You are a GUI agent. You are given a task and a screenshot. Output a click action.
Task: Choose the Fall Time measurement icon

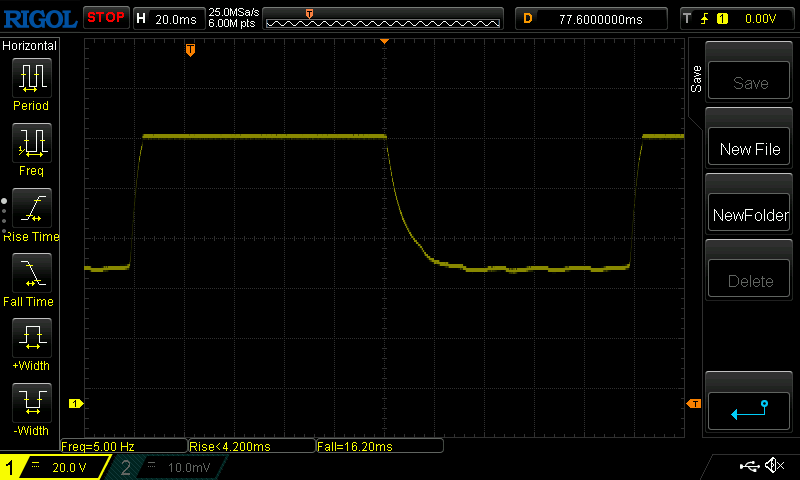[31, 273]
